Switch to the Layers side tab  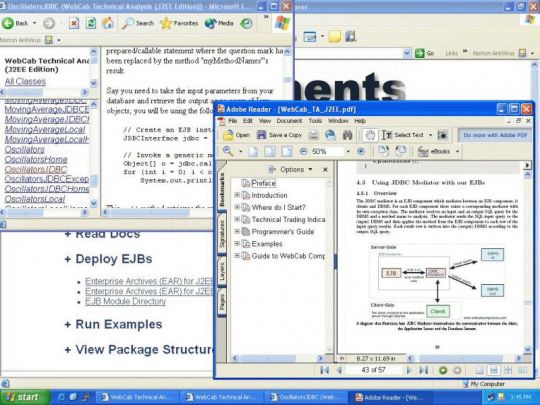click(x=222, y=271)
